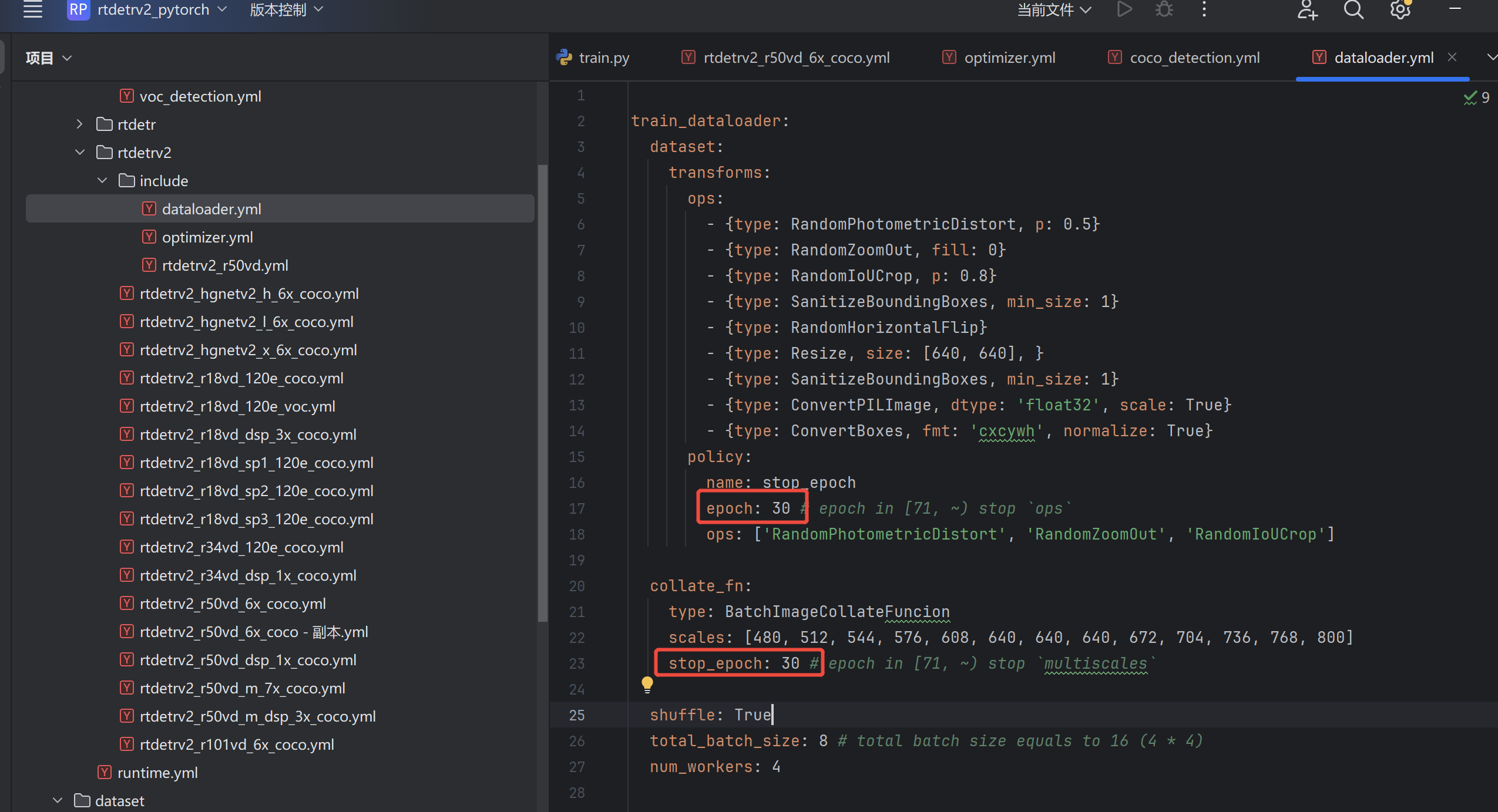Collapse the rtdetrv2 folder

point(80,152)
